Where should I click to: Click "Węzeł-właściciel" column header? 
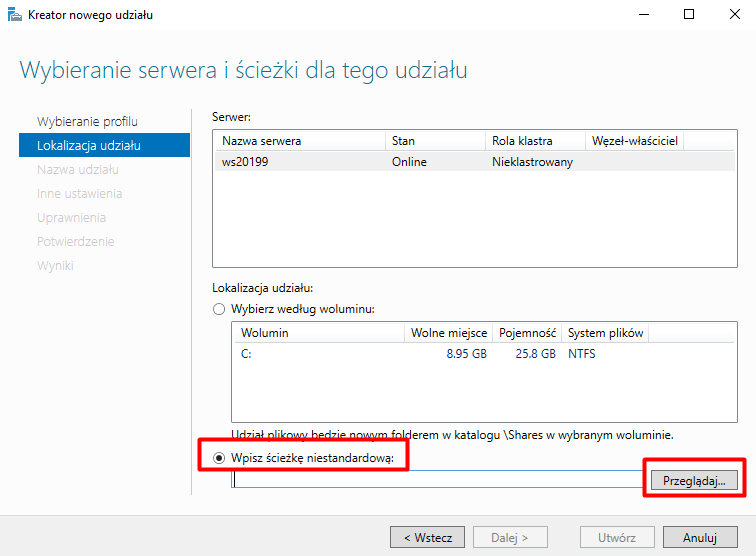[x=635, y=141]
